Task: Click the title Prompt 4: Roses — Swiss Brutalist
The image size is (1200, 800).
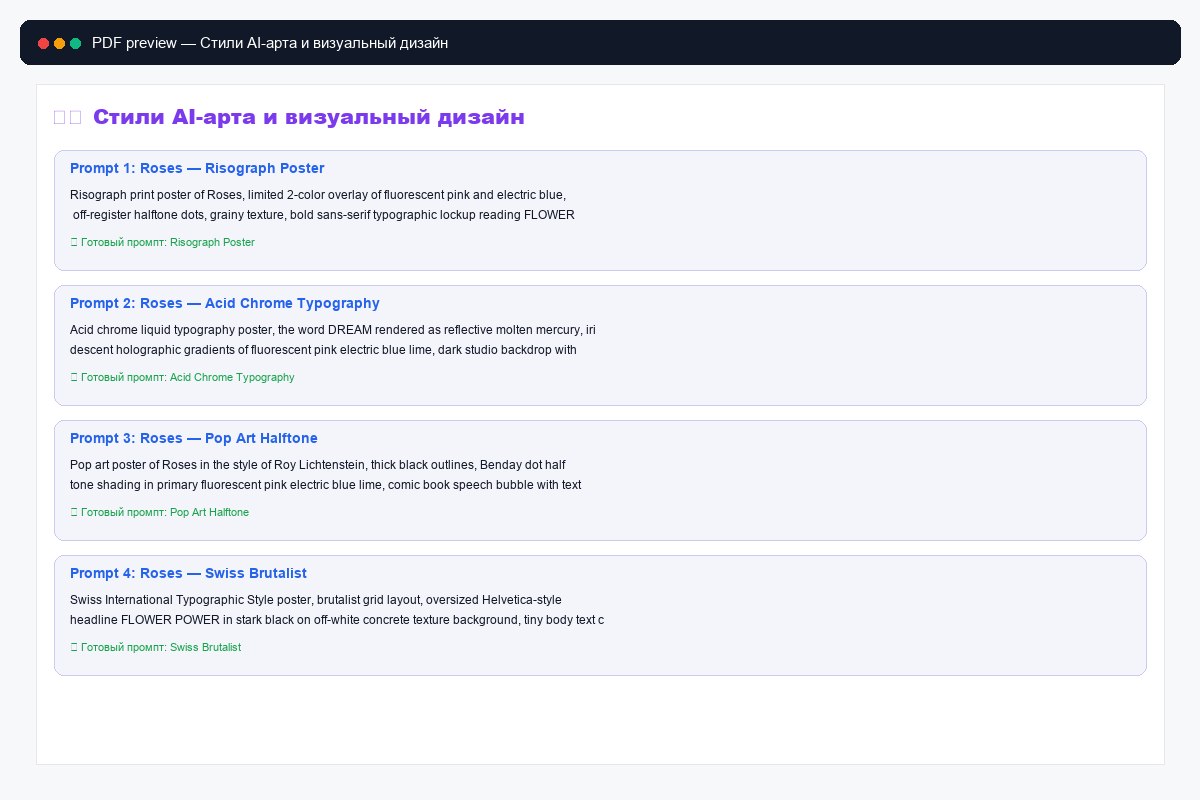Action: (x=188, y=573)
